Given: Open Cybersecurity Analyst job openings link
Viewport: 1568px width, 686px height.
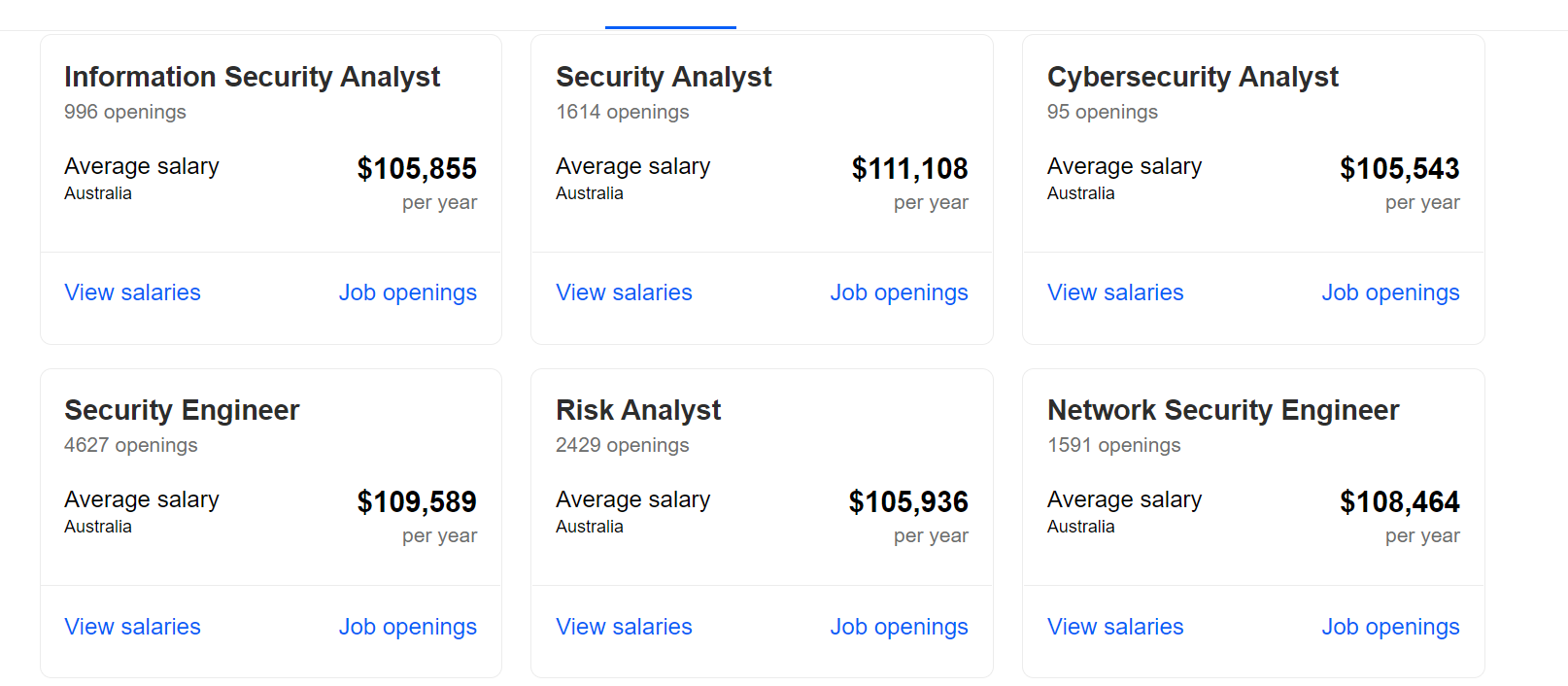Looking at the screenshot, I should click(1390, 292).
